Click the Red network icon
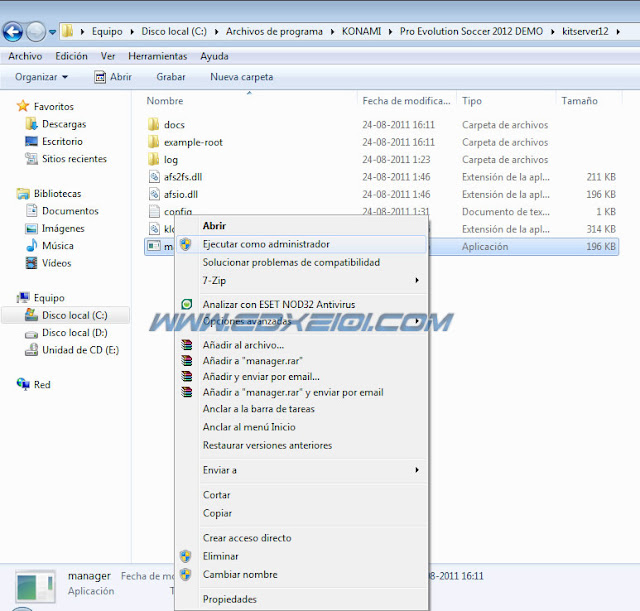Viewport: 640px width, 611px height. click(23, 384)
